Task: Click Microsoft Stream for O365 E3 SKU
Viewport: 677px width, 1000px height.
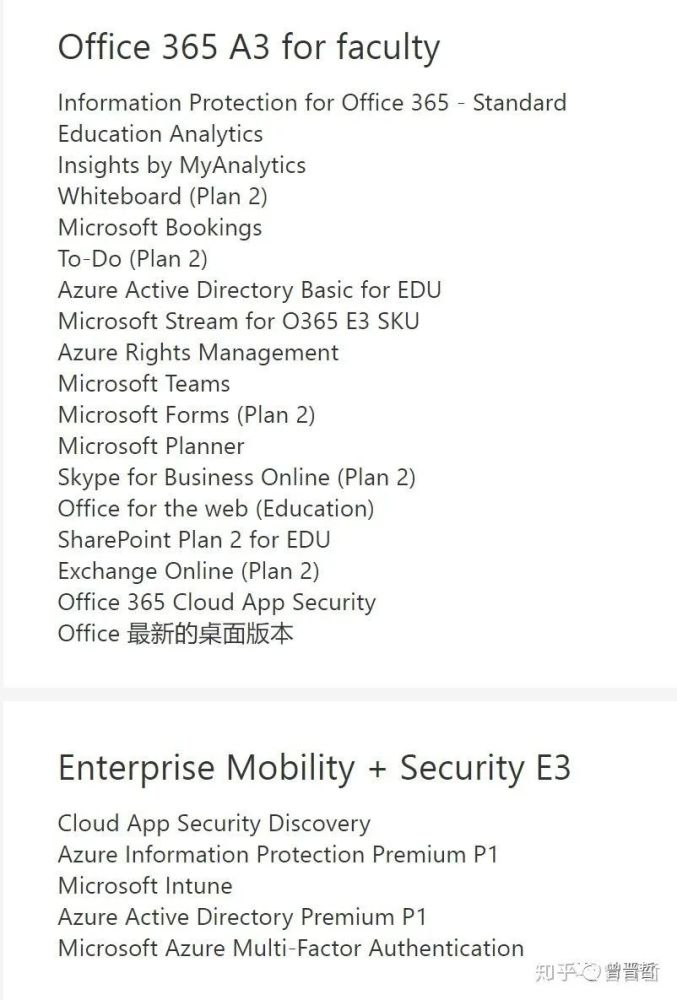Action: click(238, 321)
